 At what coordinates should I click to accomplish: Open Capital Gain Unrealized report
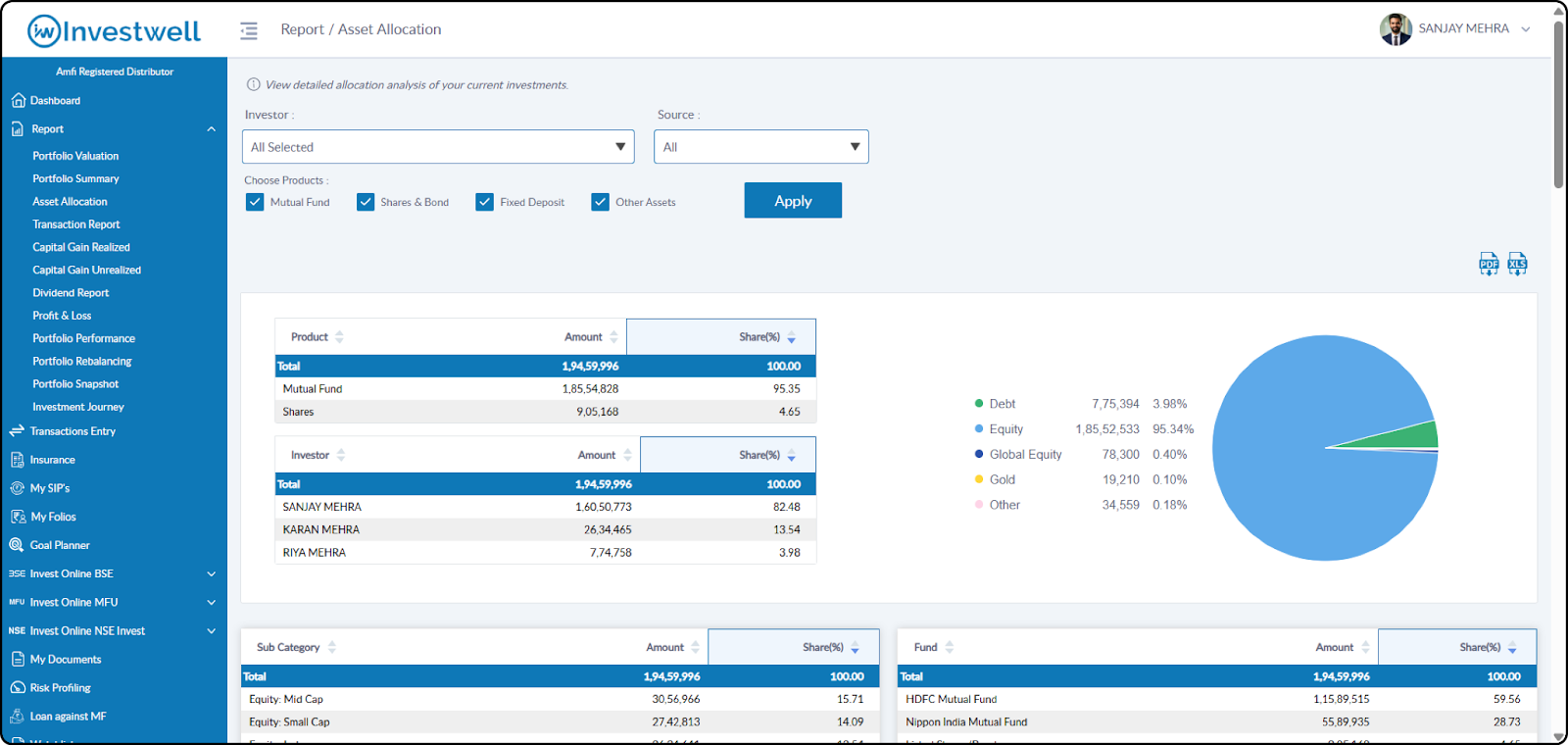coord(87,270)
